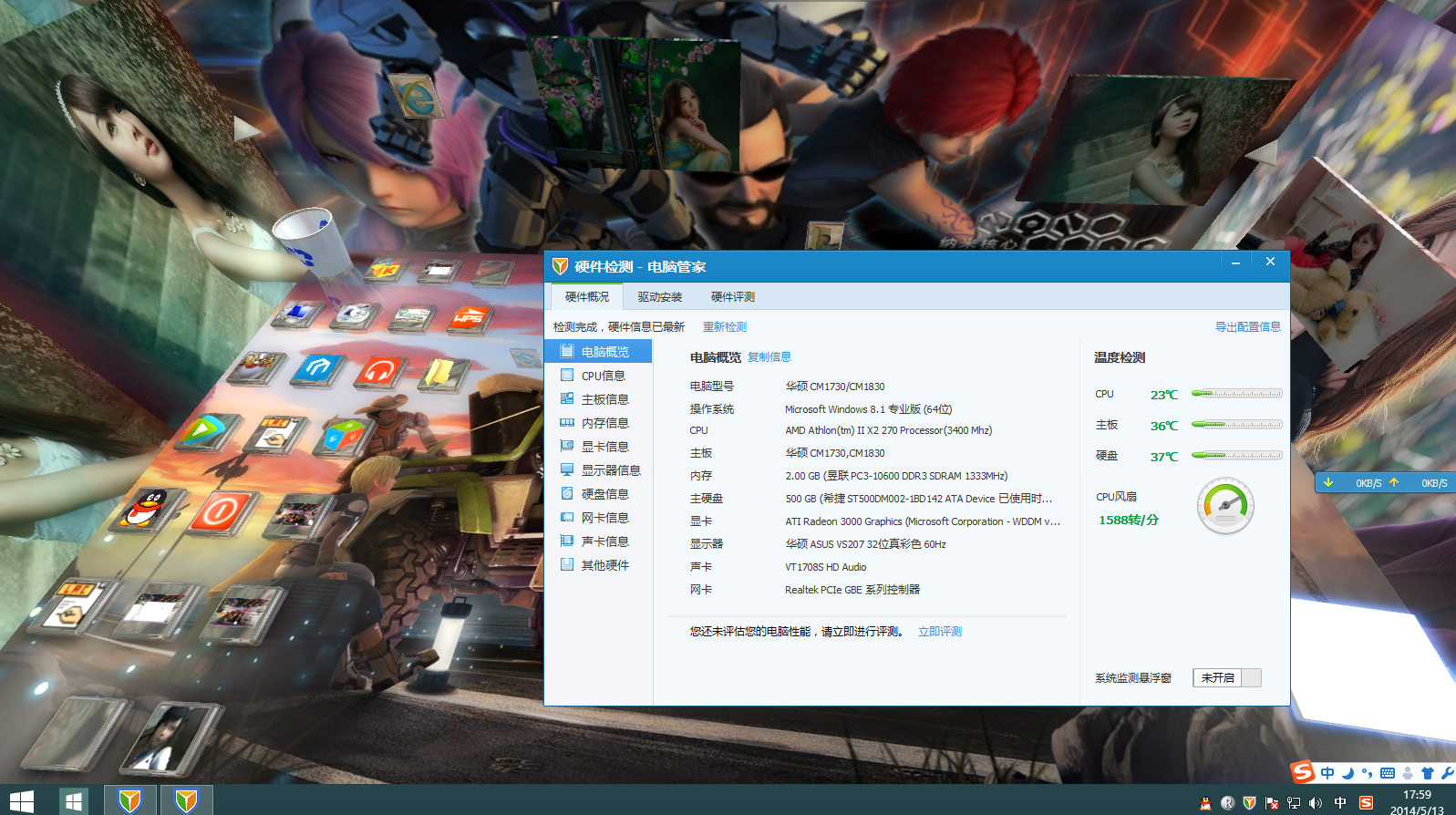Click the 硬盘 temperature bar
Image resolution: width=1456 pixels, height=815 pixels.
click(1236, 455)
